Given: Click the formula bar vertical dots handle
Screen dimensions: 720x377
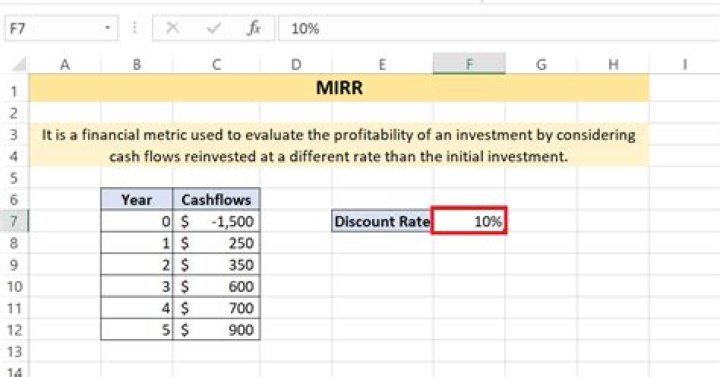Looking at the screenshot, I should coord(135,28).
